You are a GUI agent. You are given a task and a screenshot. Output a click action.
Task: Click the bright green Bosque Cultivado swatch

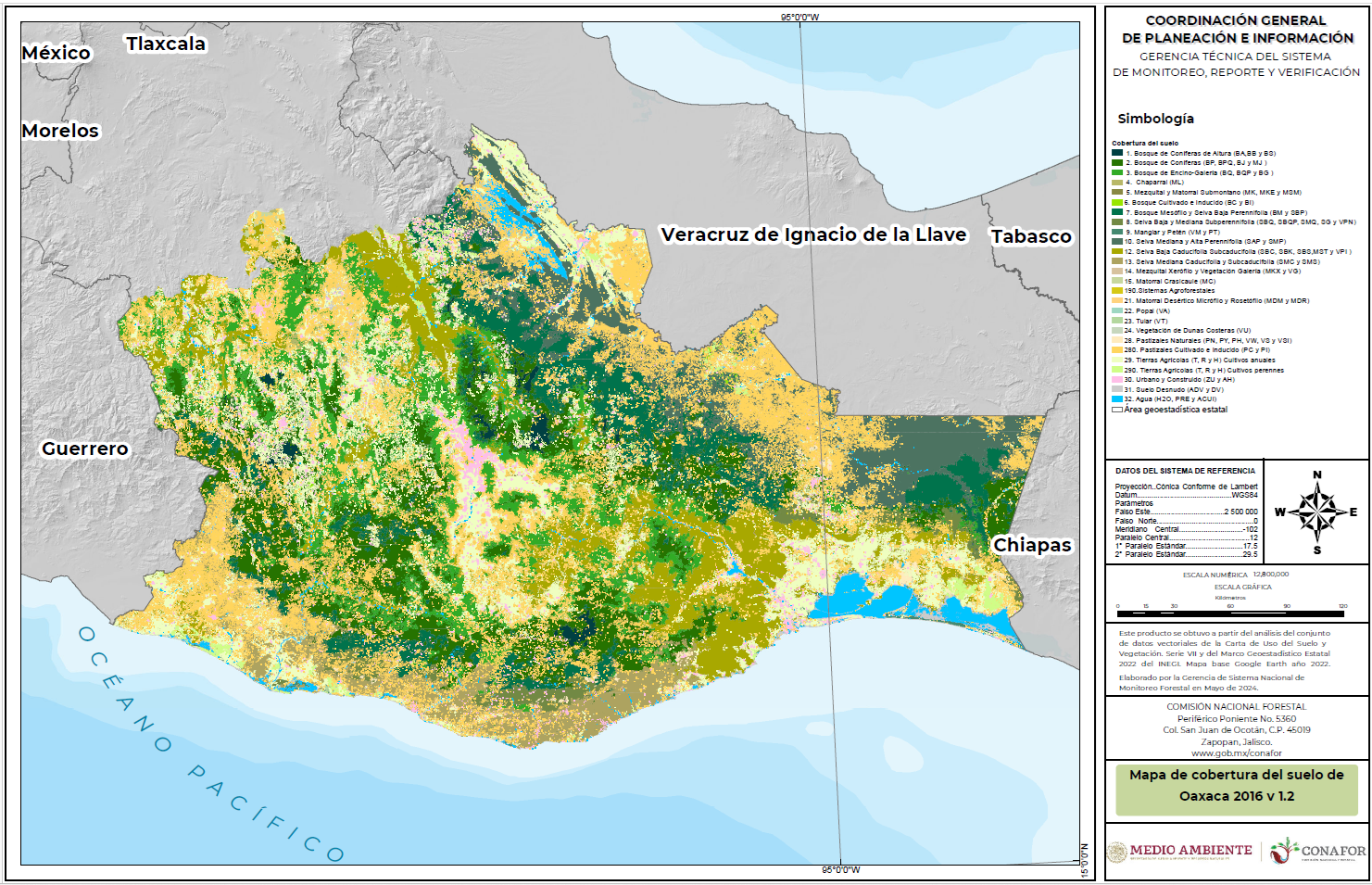click(x=1117, y=202)
